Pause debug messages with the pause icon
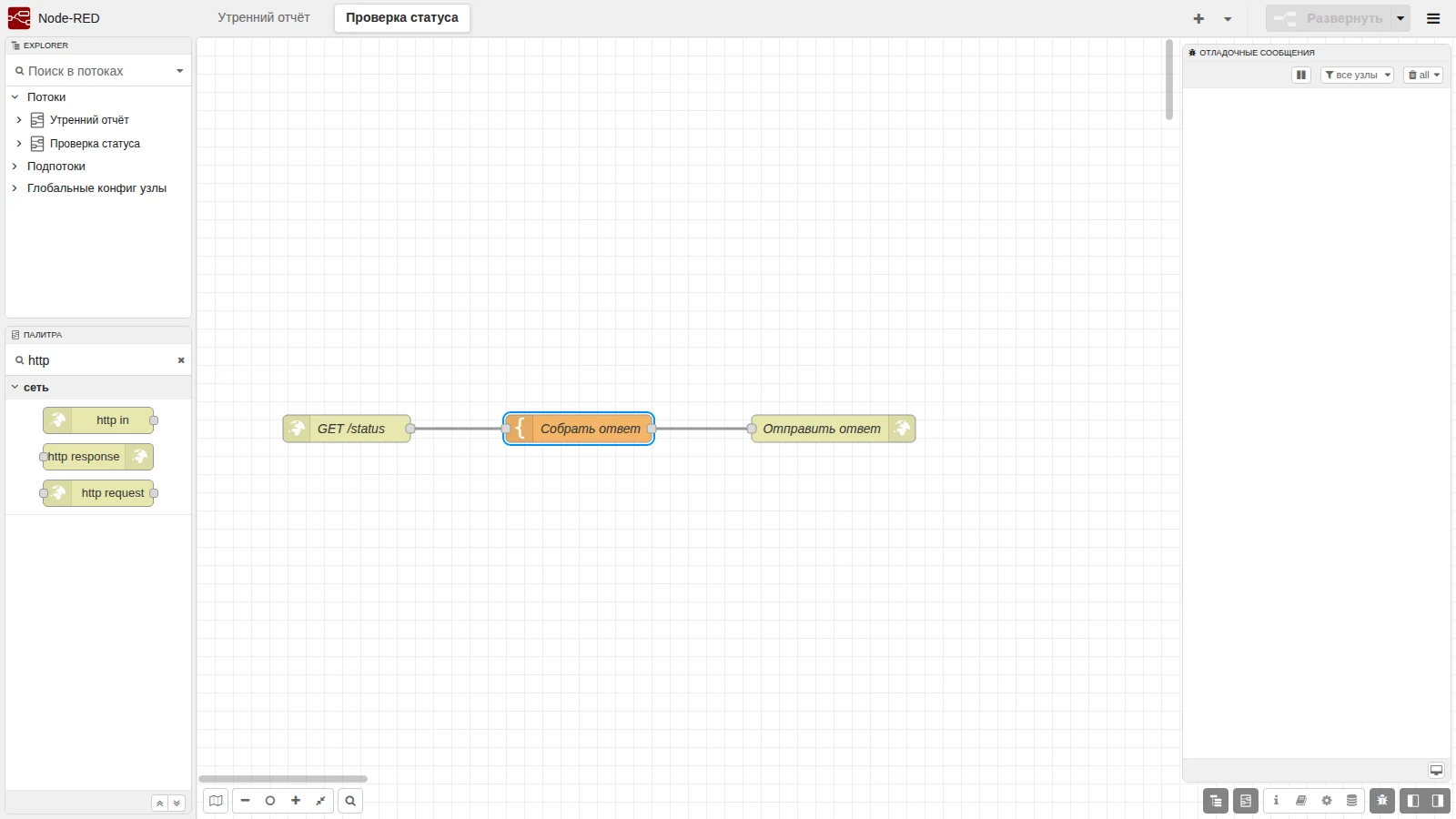1456x819 pixels. pyautogui.click(x=1301, y=75)
